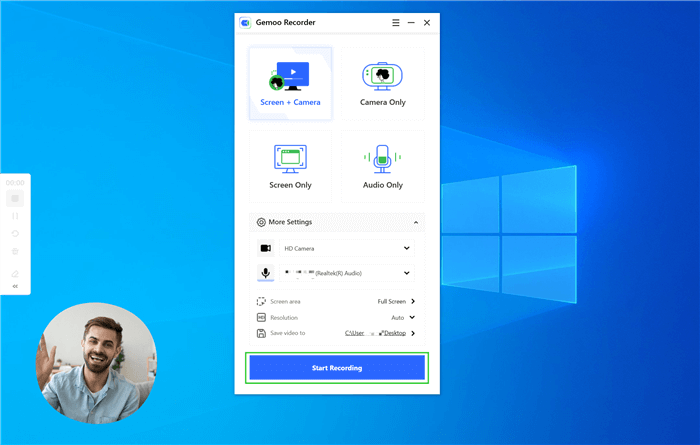Click arrow next to save path
Viewport: 700px width, 445px height.
[413, 333]
